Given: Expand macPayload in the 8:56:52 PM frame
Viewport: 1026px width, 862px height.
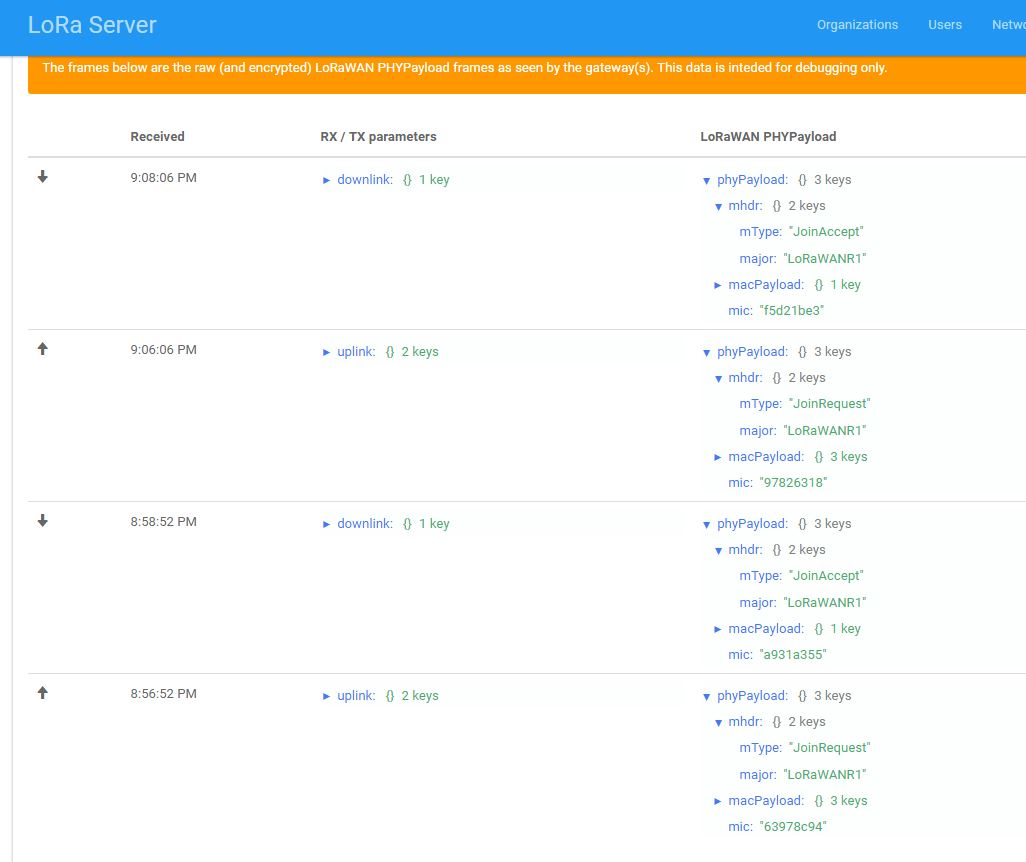Looking at the screenshot, I should coord(718,801).
